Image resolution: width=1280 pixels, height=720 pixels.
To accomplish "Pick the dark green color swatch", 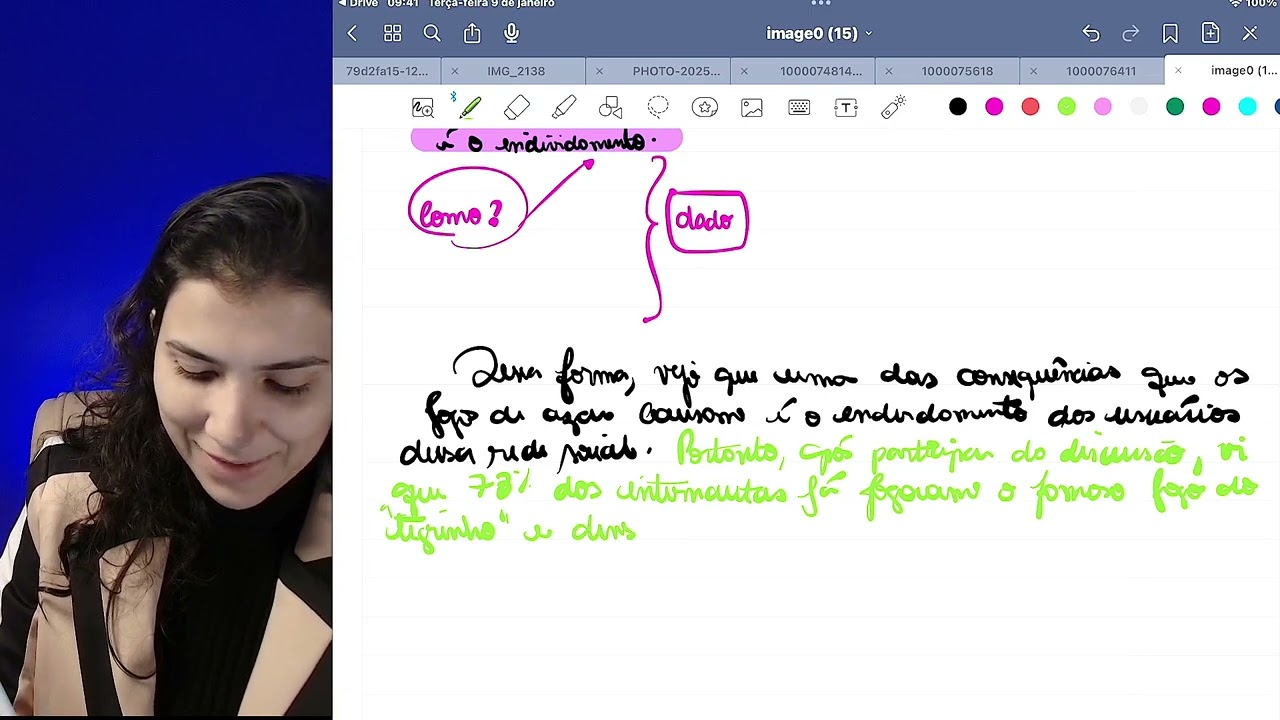I will tap(1175, 107).
